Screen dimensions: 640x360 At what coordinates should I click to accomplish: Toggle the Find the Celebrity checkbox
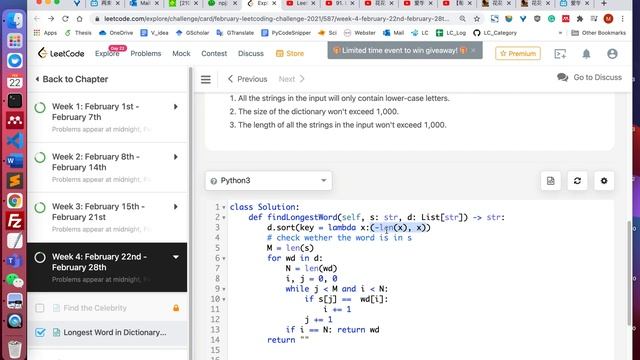[x=40, y=308]
